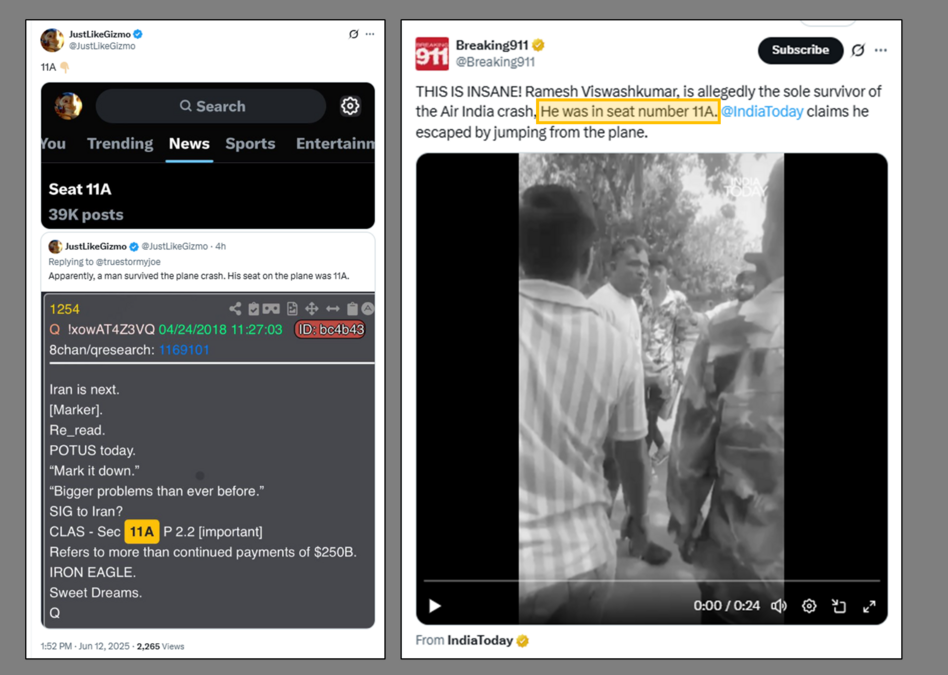Click the text "[Marker]."
Image resolution: width=948 pixels, height=675 pixels.
[76, 410]
